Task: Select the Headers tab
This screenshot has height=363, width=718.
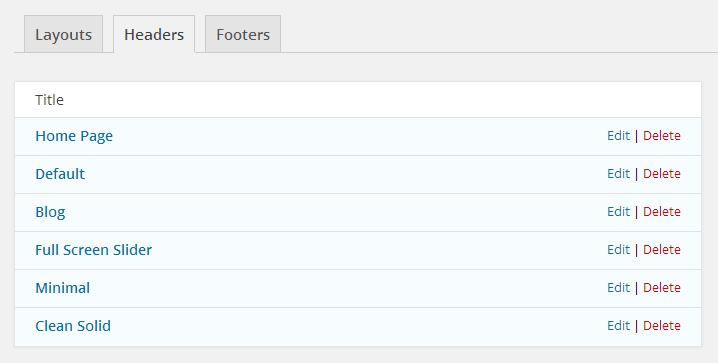Action: click(x=154, y=34)
